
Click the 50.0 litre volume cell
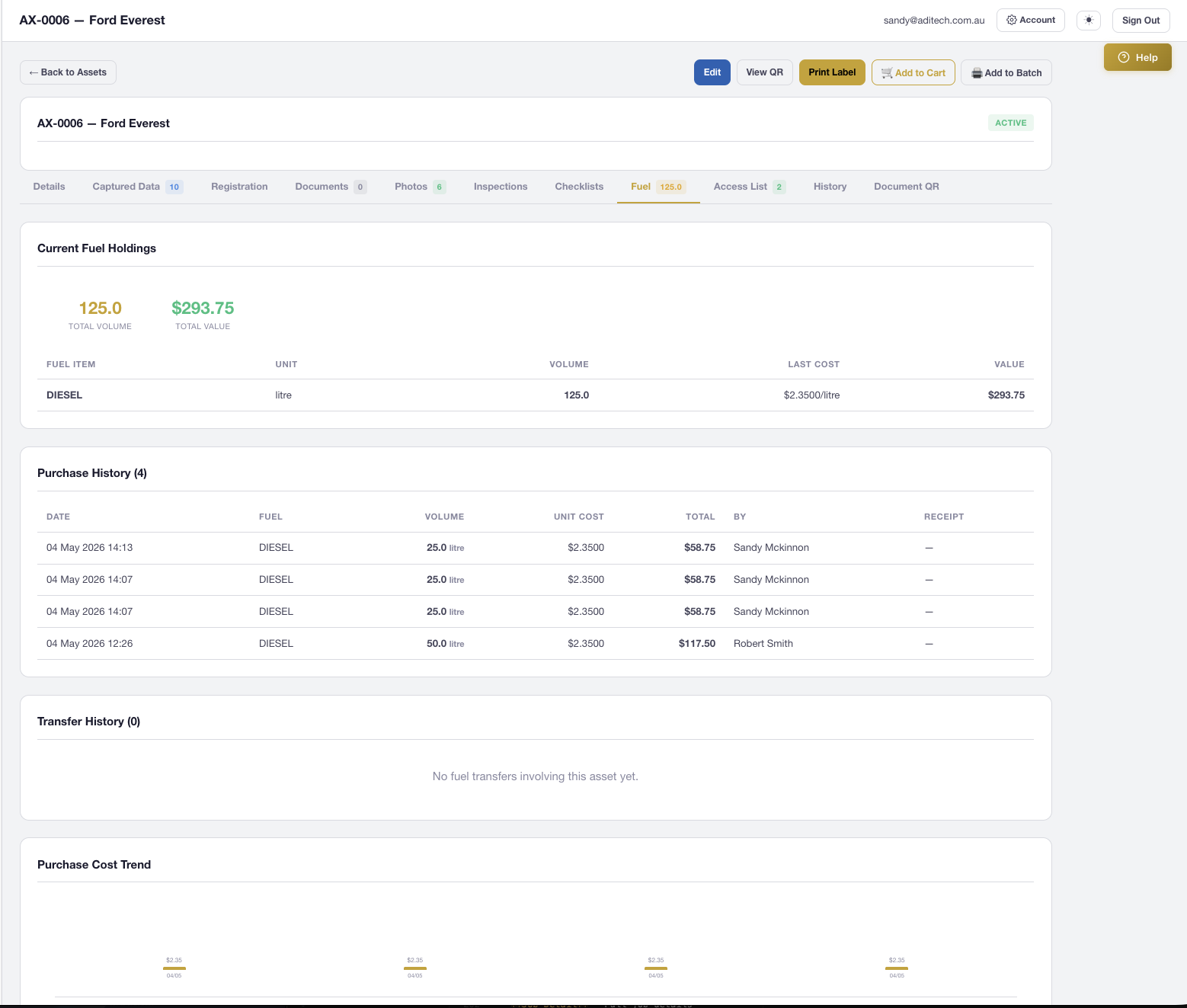(445, 644)
